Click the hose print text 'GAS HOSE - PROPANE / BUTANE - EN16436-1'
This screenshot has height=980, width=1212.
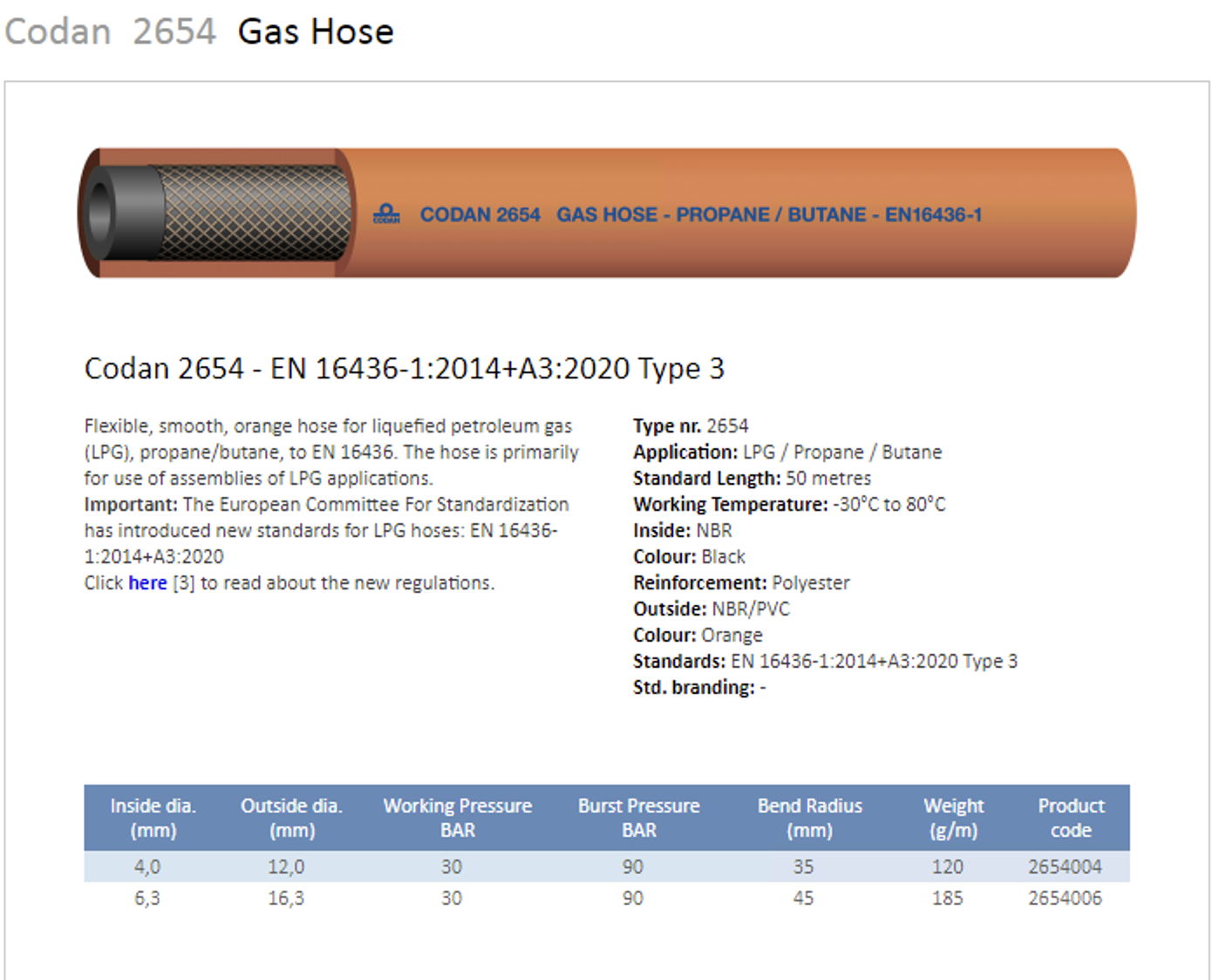click(x=769, y=214)
